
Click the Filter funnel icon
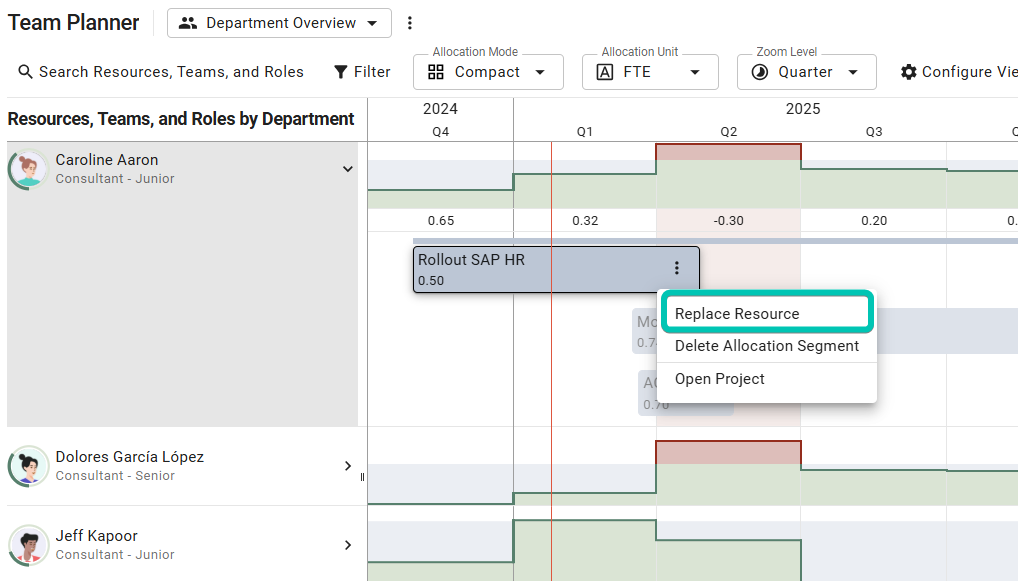(341, 72)
